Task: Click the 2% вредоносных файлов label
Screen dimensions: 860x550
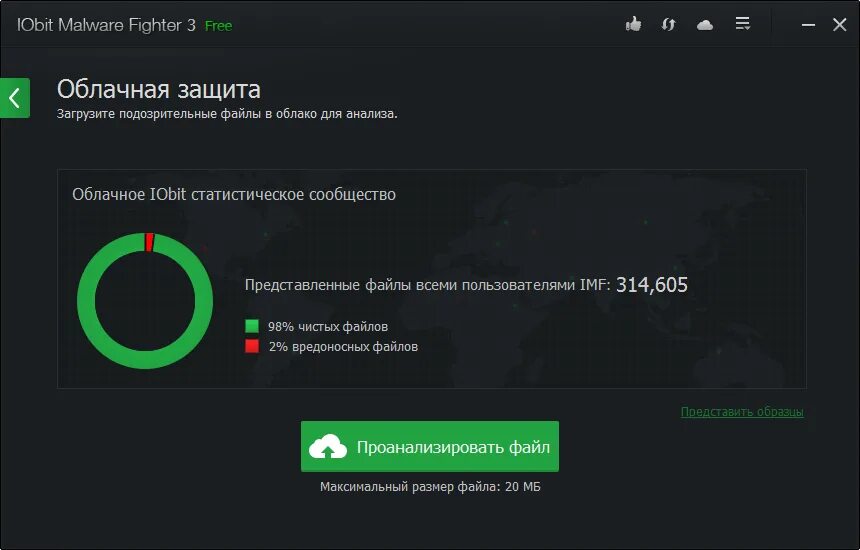Action: click(x=343, y=347)
